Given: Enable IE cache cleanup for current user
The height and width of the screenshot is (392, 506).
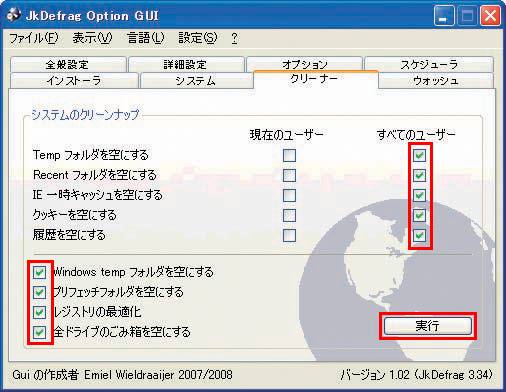Looking at the screenshot, I should [289, 195].
